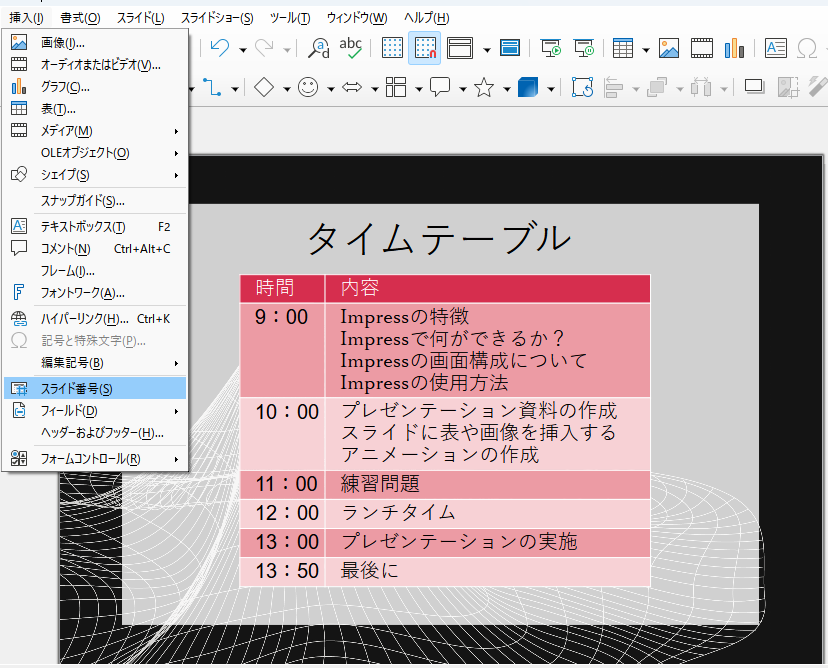Open dropdown arrow beside Undo
This screenshot has width=828, height=668.
coord(243,50)
